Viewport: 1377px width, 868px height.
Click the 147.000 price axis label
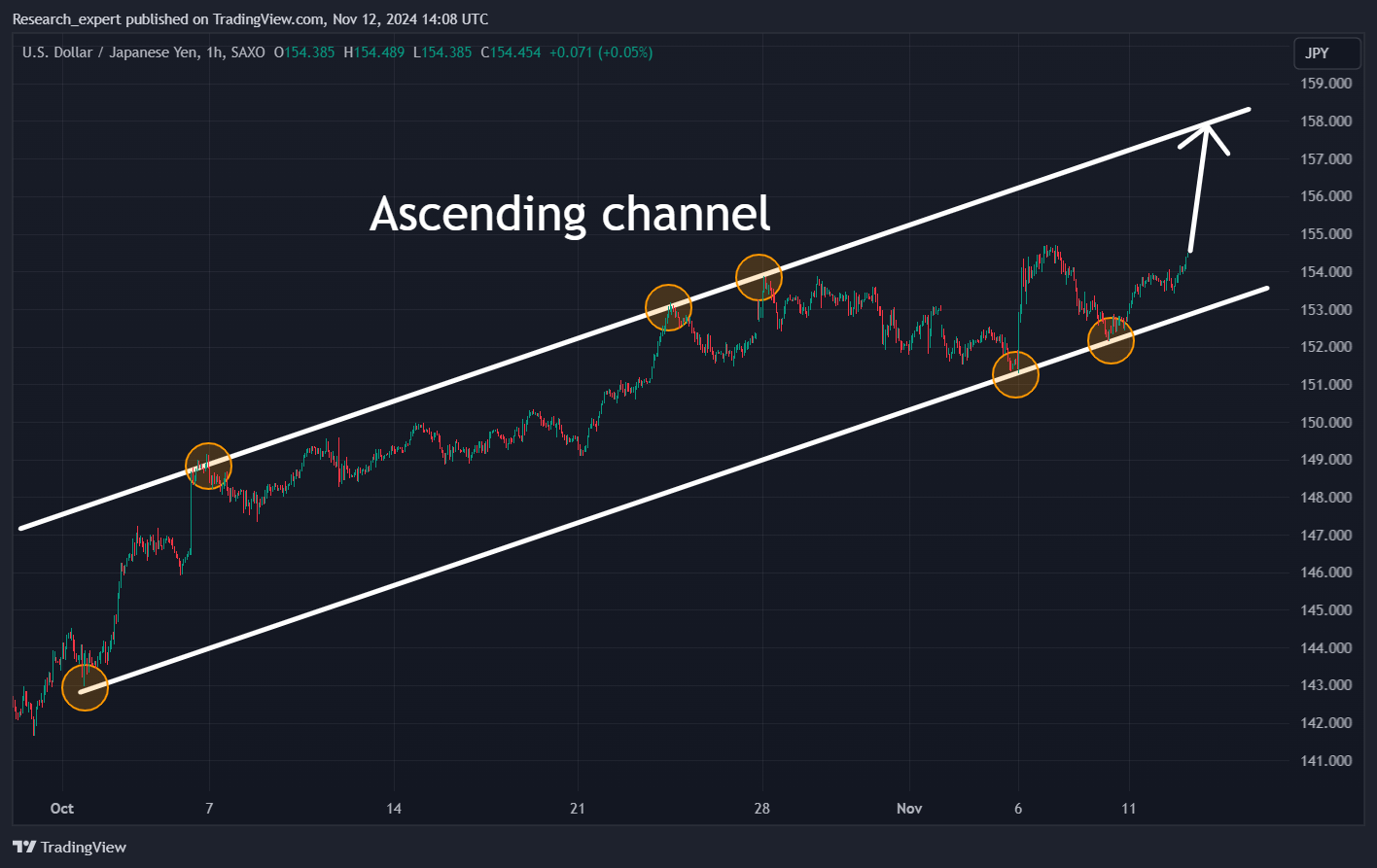tap(1326, 536)
